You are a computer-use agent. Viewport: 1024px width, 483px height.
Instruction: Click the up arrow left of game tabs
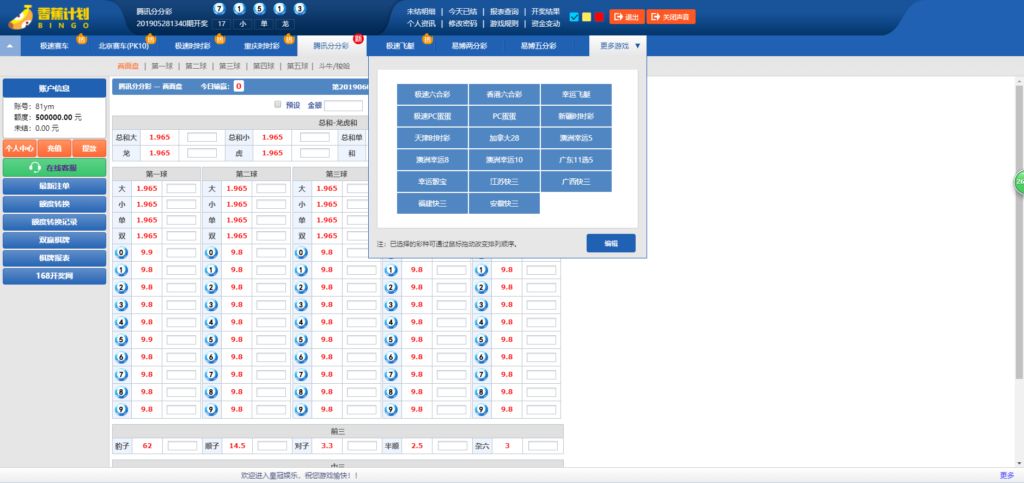(10, 46)
